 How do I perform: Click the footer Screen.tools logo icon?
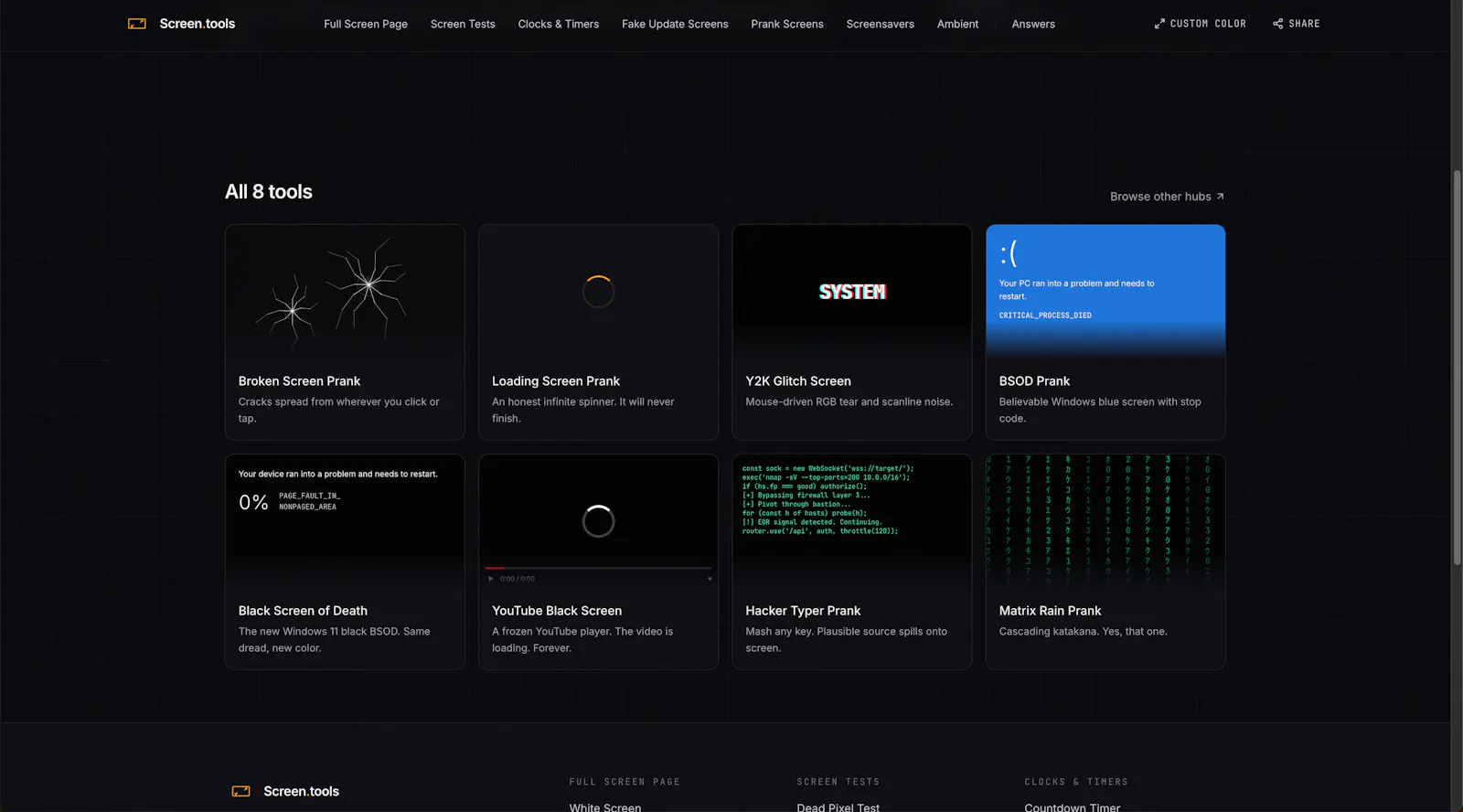[x=241, y=791]
